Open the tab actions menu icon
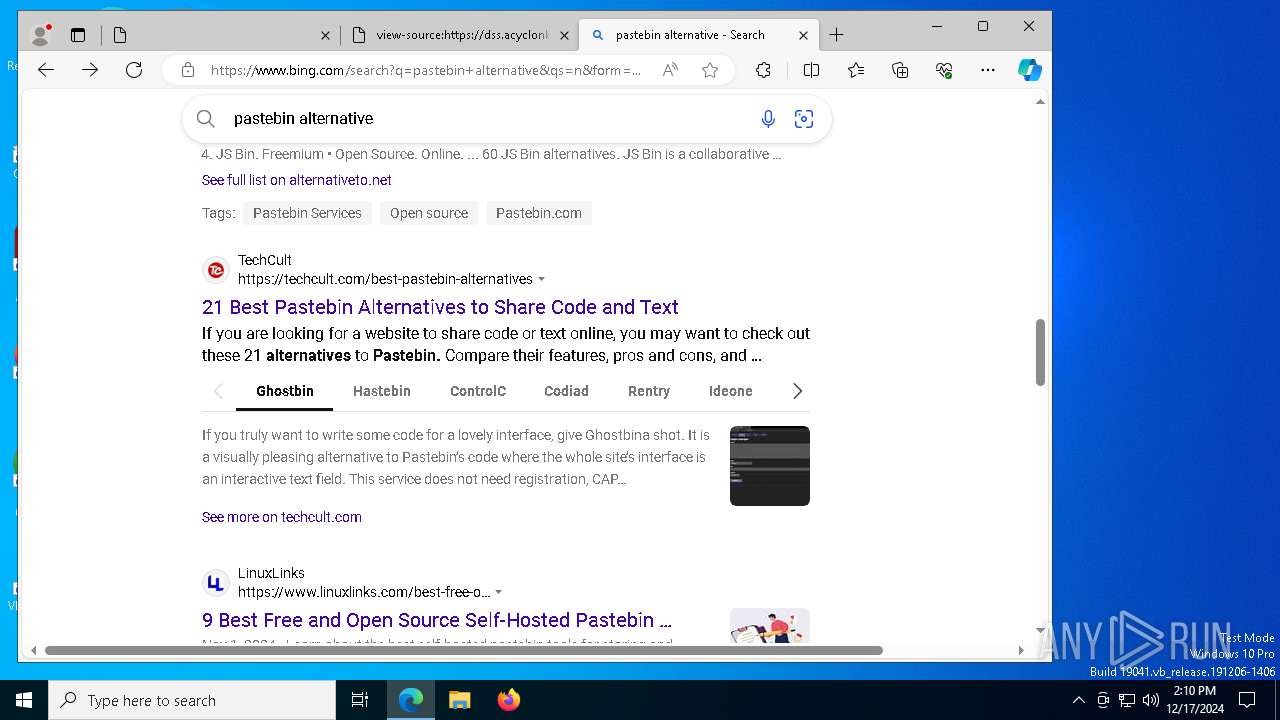1280x720 pixels. 78,35
